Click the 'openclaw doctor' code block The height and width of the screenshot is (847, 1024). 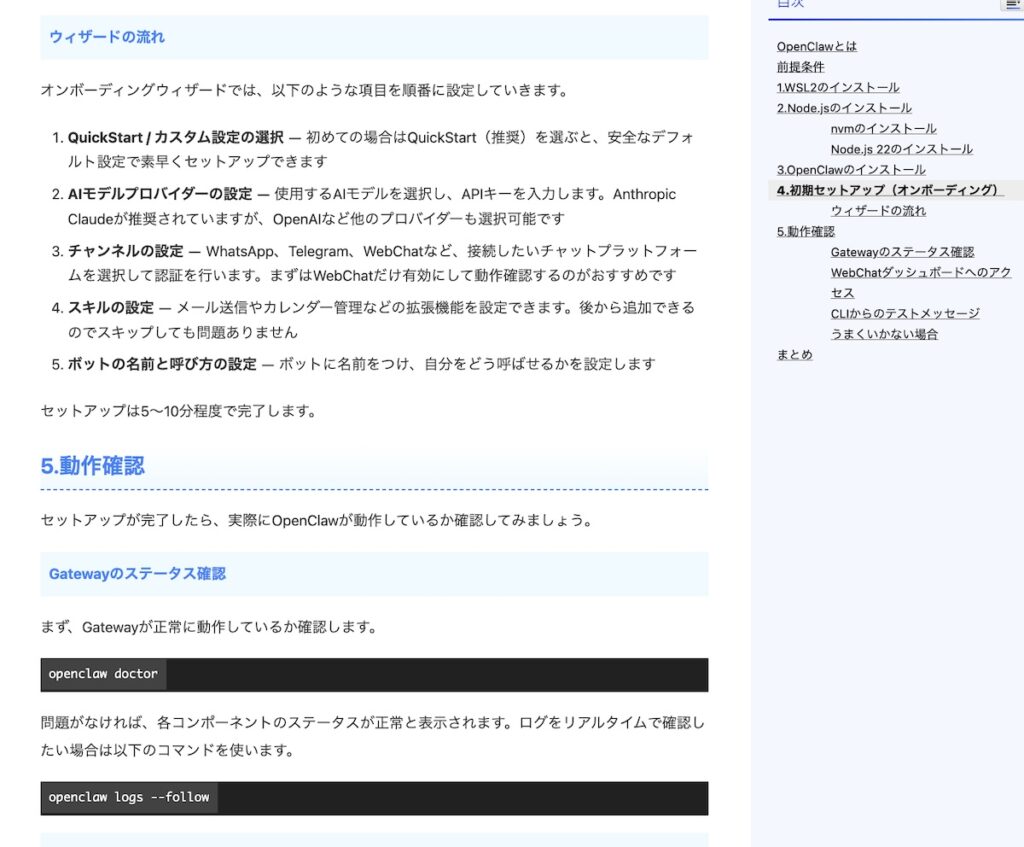tap(103, 674)
